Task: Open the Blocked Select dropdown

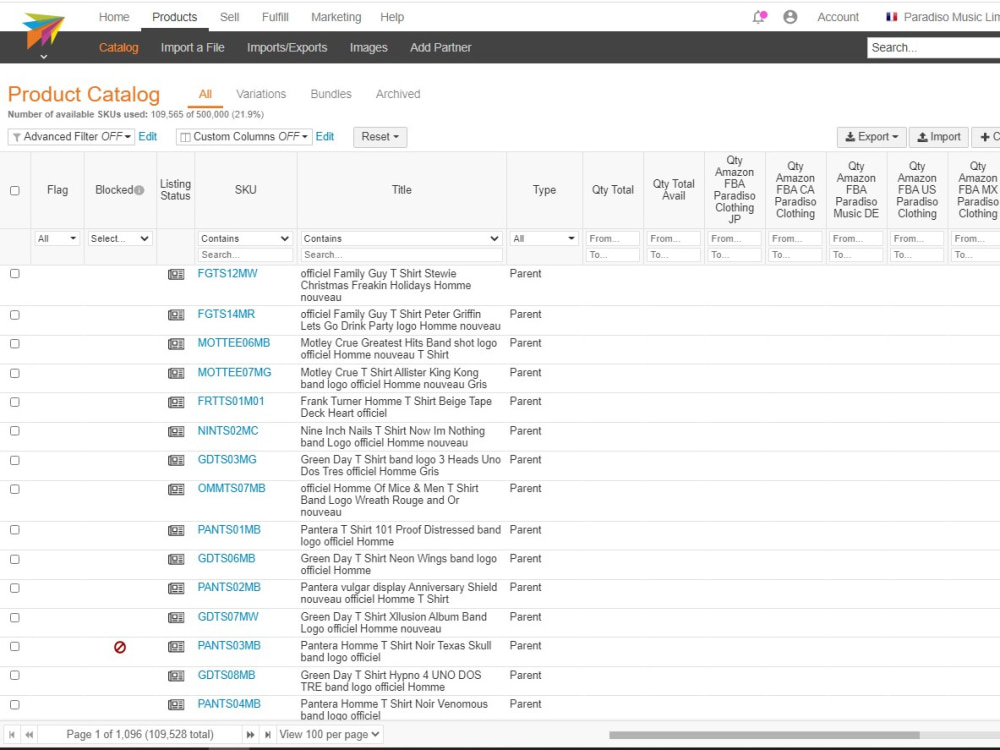Action: coord(120,239)
